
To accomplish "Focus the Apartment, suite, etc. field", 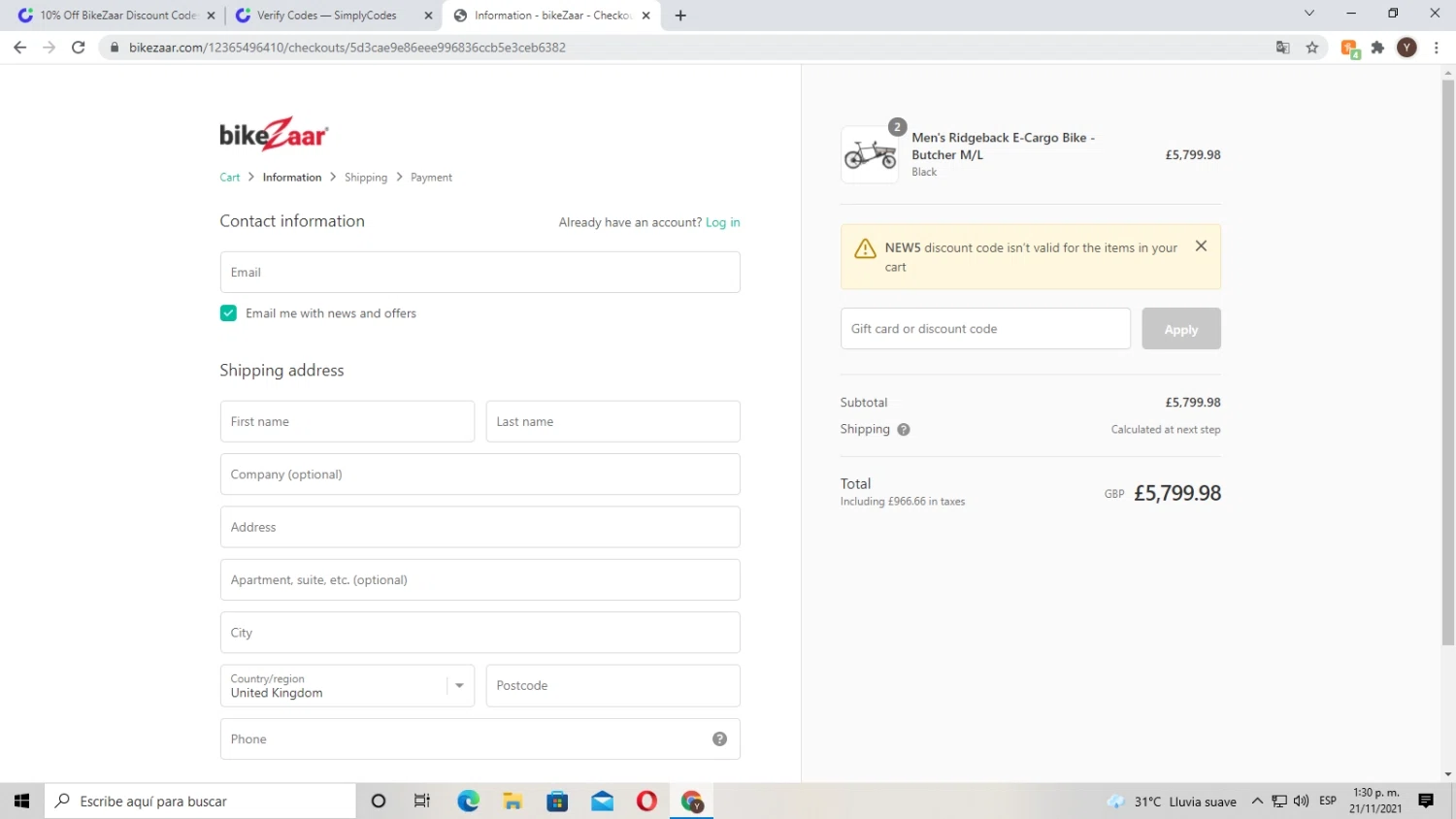I will tap(480, 580).
